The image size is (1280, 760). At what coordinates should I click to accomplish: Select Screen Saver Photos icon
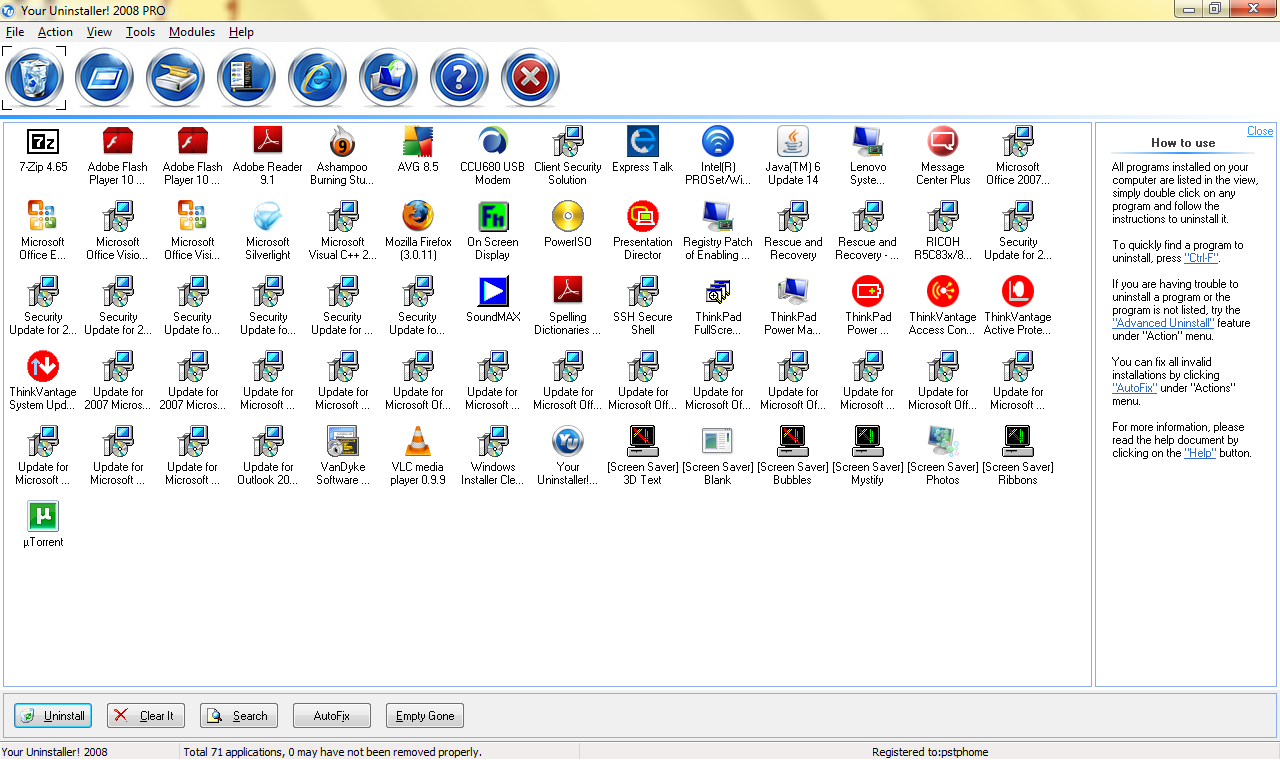pyautogui.click(x=943, y=441)
